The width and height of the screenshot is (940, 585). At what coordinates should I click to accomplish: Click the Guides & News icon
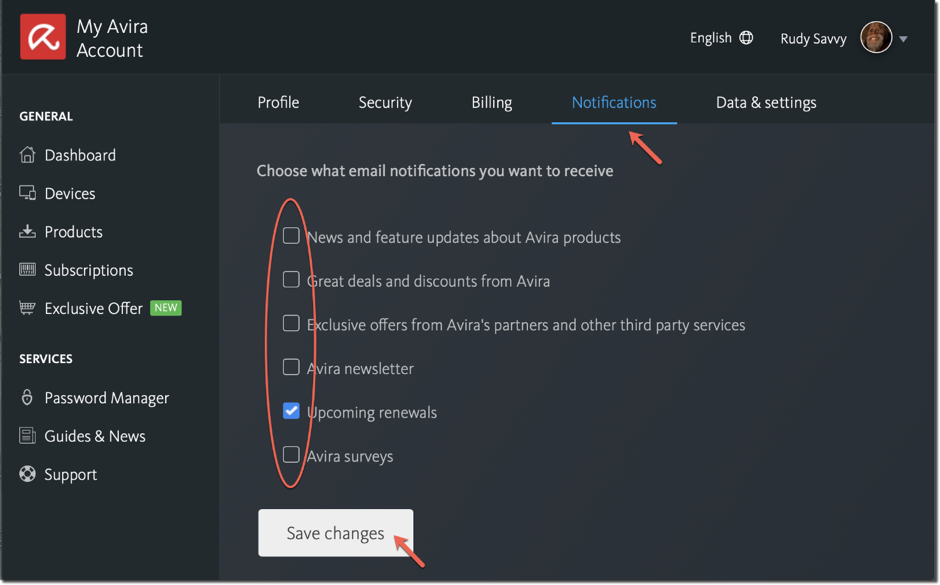27,436
